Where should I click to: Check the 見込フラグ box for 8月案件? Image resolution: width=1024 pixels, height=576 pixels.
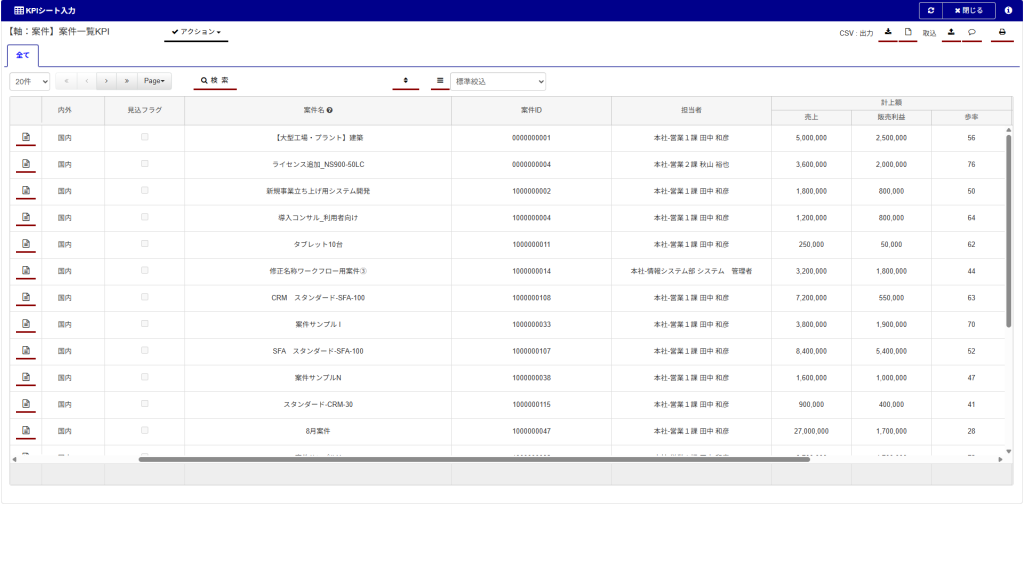(144, 431)
